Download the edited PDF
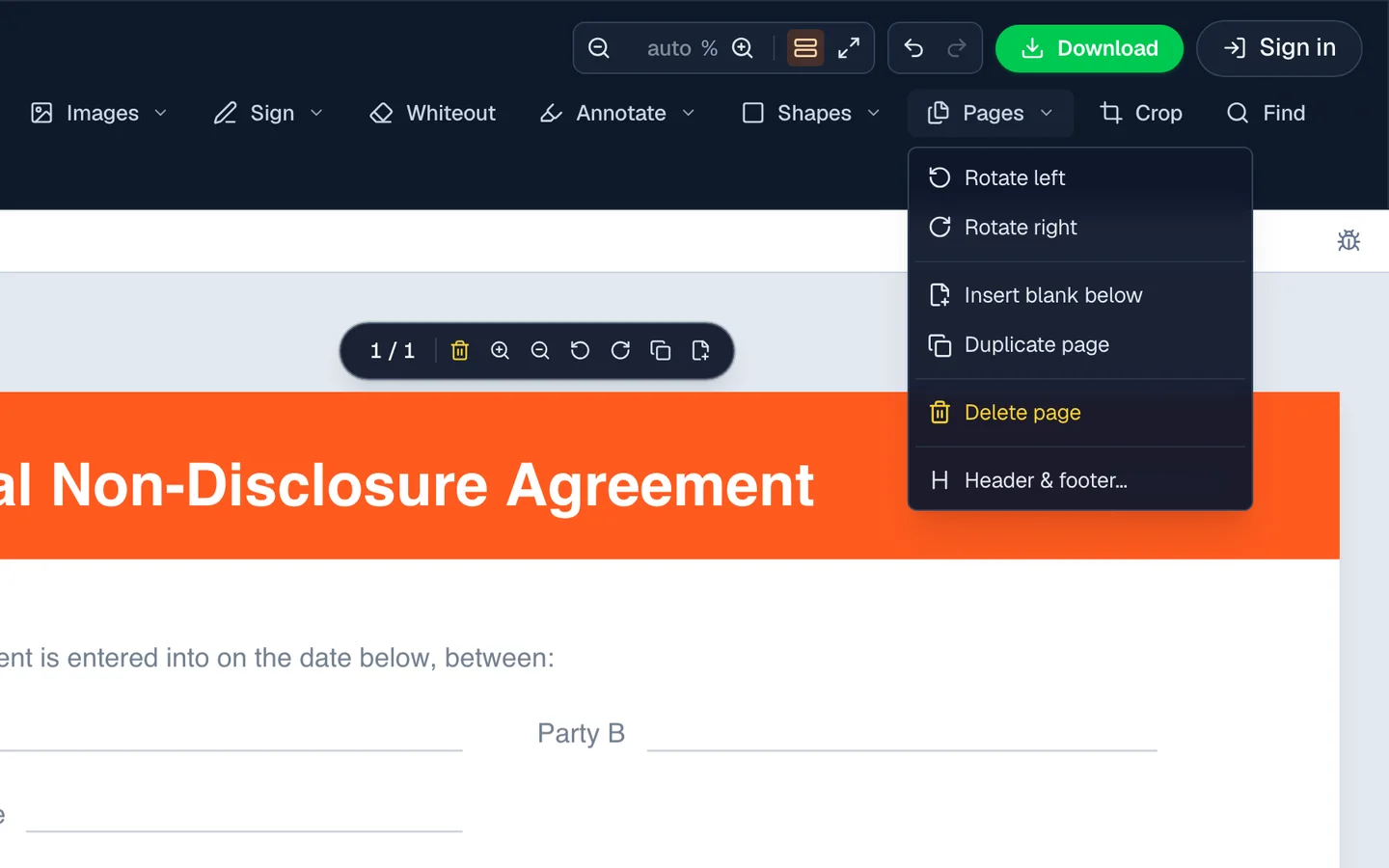This screenshot has height=868, width=1389. 1089,48
